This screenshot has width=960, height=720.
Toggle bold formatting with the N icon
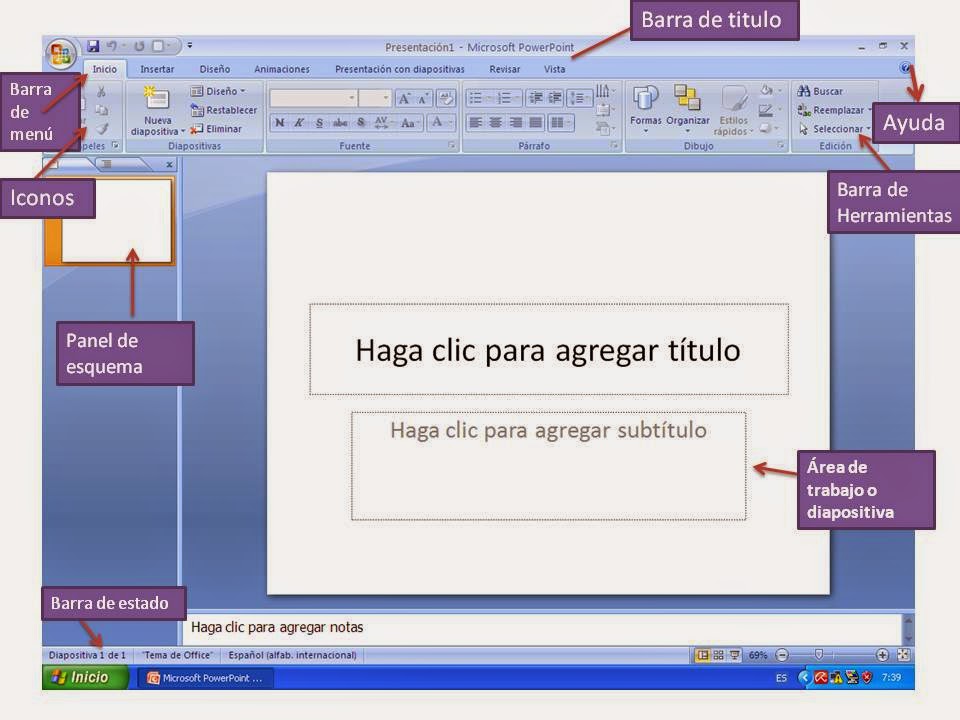279,123
